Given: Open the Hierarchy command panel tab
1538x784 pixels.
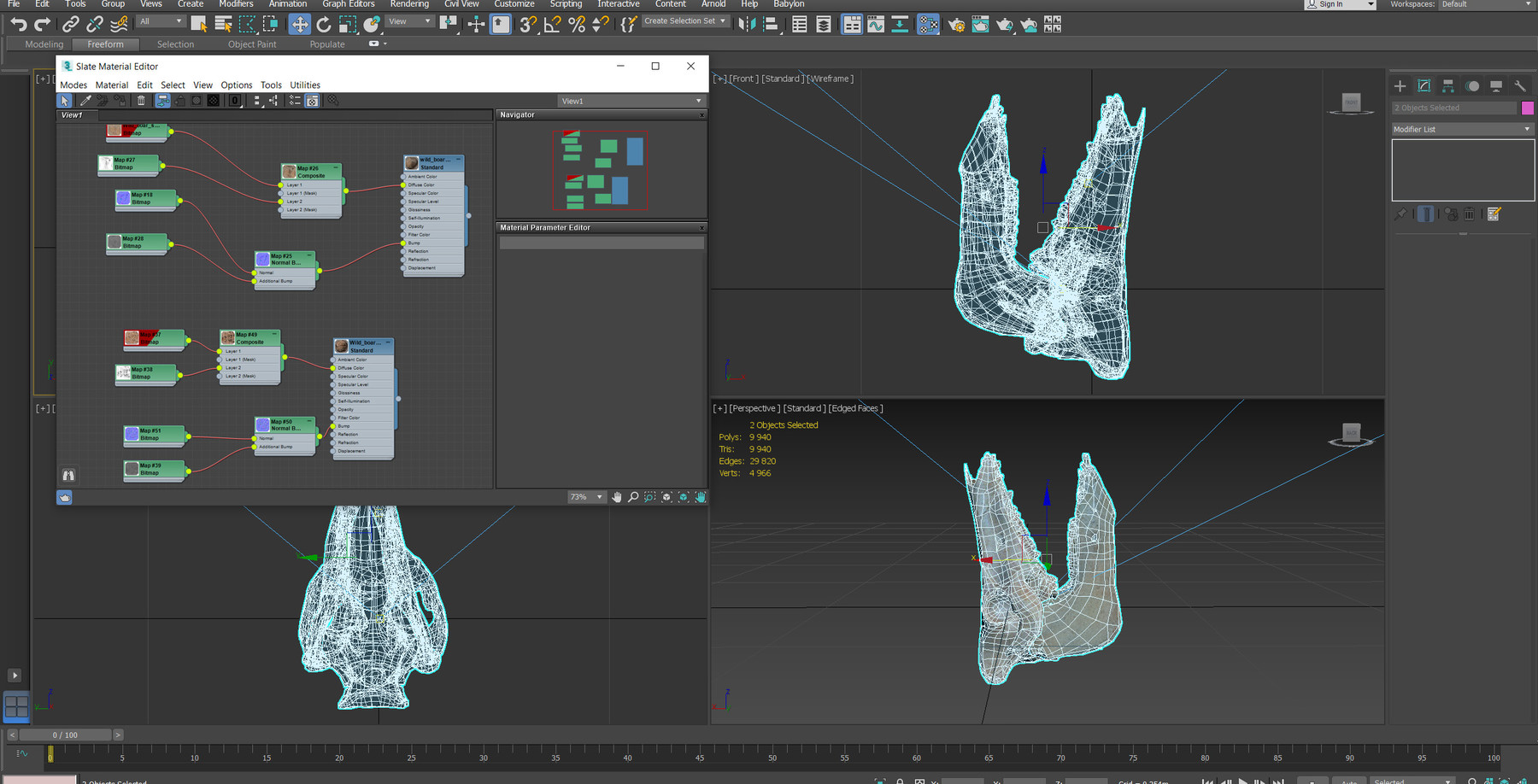Looking at the screenshot, I should pos(1448,86).
